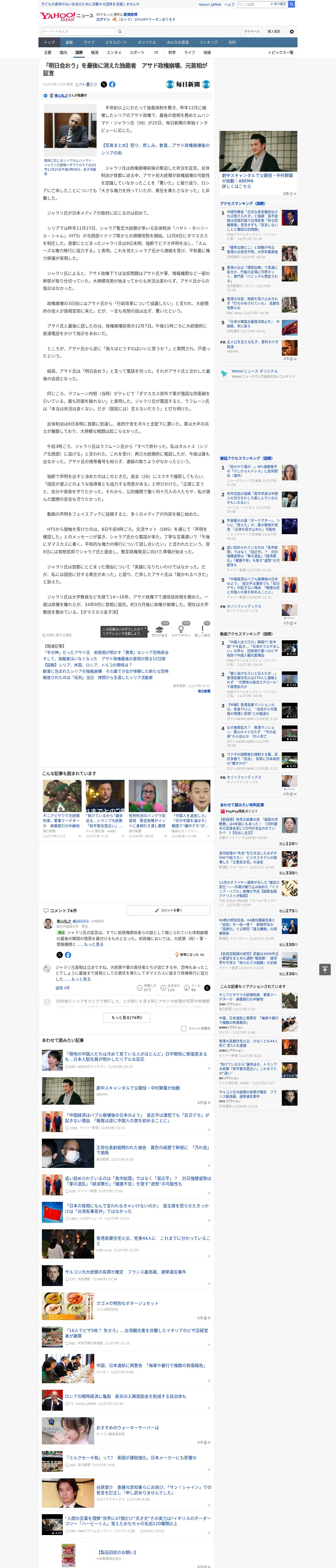This screenshot has height=1568, width=336.
Task: Open the 【写真まとめ】 link in the article
Action: point(155,149)
